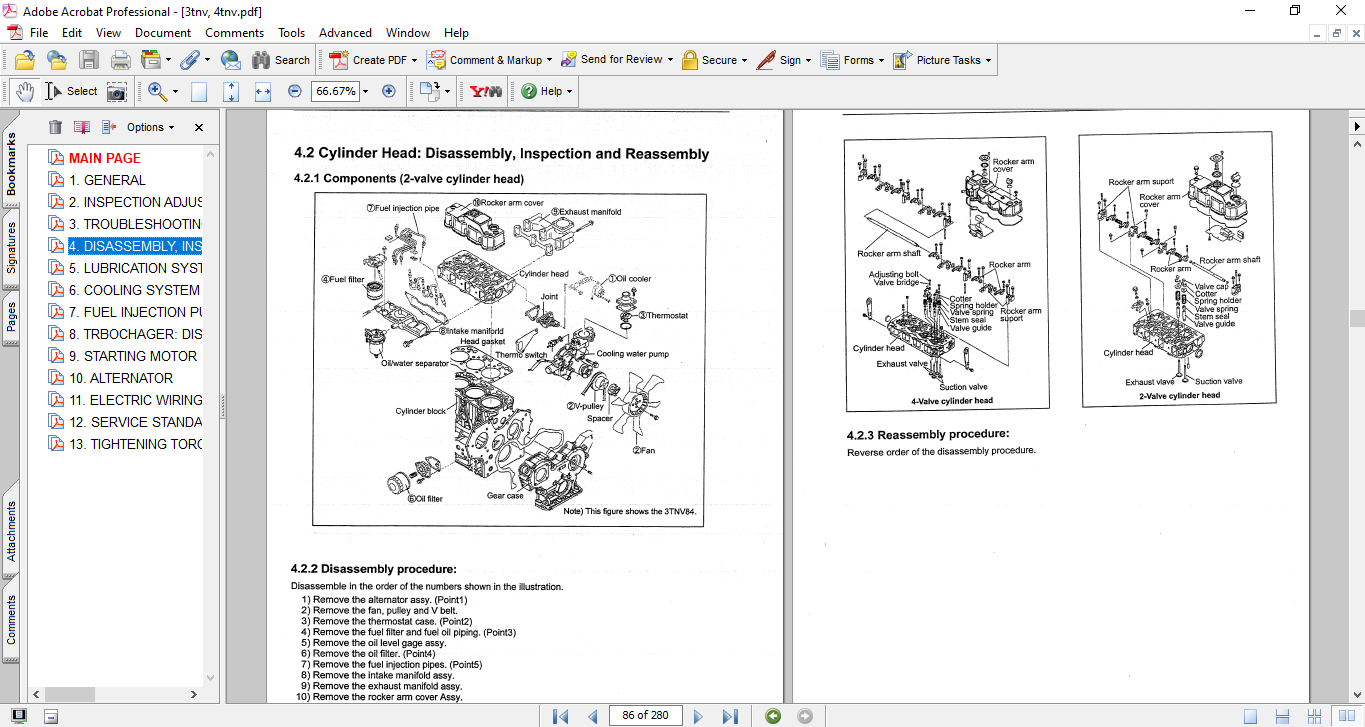1365x727 pixels.
Task: Open the zoom percentage dropdown
Action: [365, 91]
